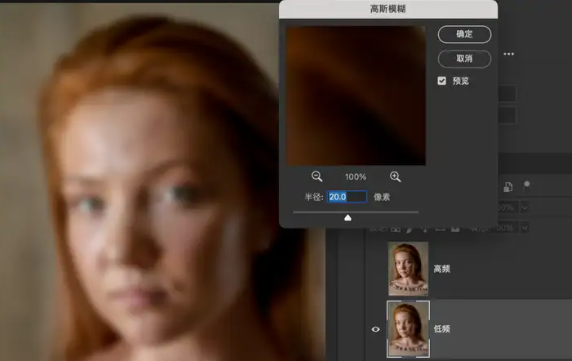Image resolution: width=572 pixels, height=361 pixels.
Task: Click the 半径 radius input field
Action: pos(347,197)
